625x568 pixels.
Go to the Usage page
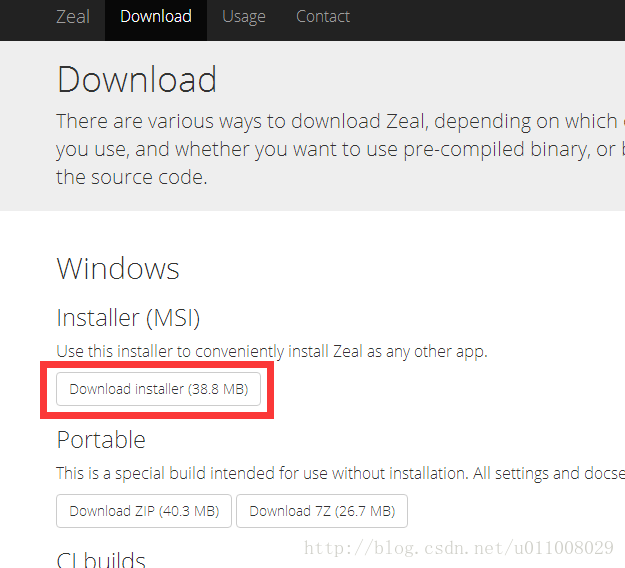(x=244, y=17)
